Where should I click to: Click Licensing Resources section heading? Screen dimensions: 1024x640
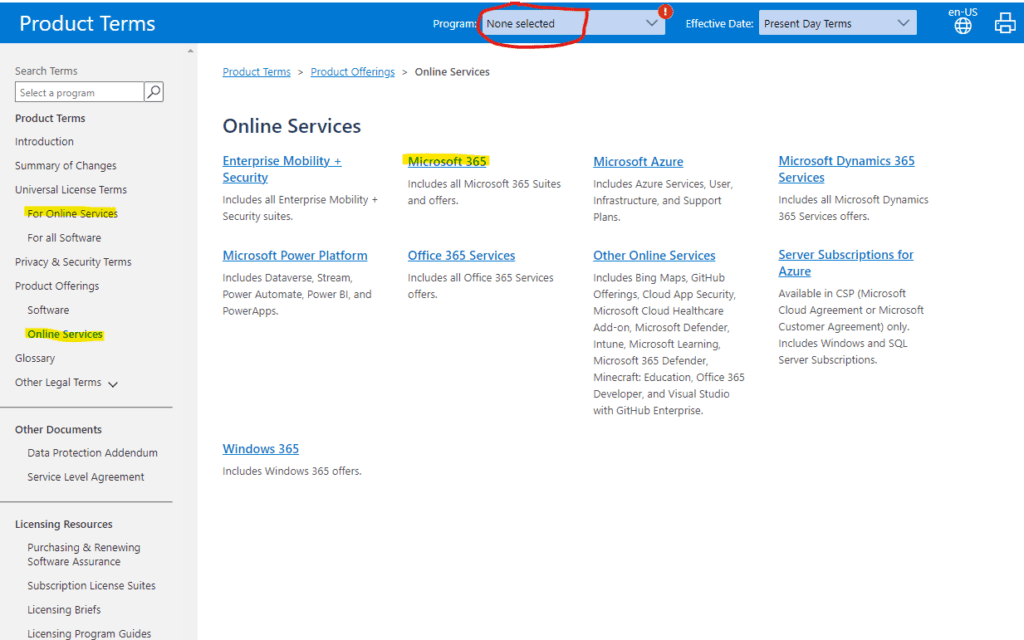click(64, 524)
